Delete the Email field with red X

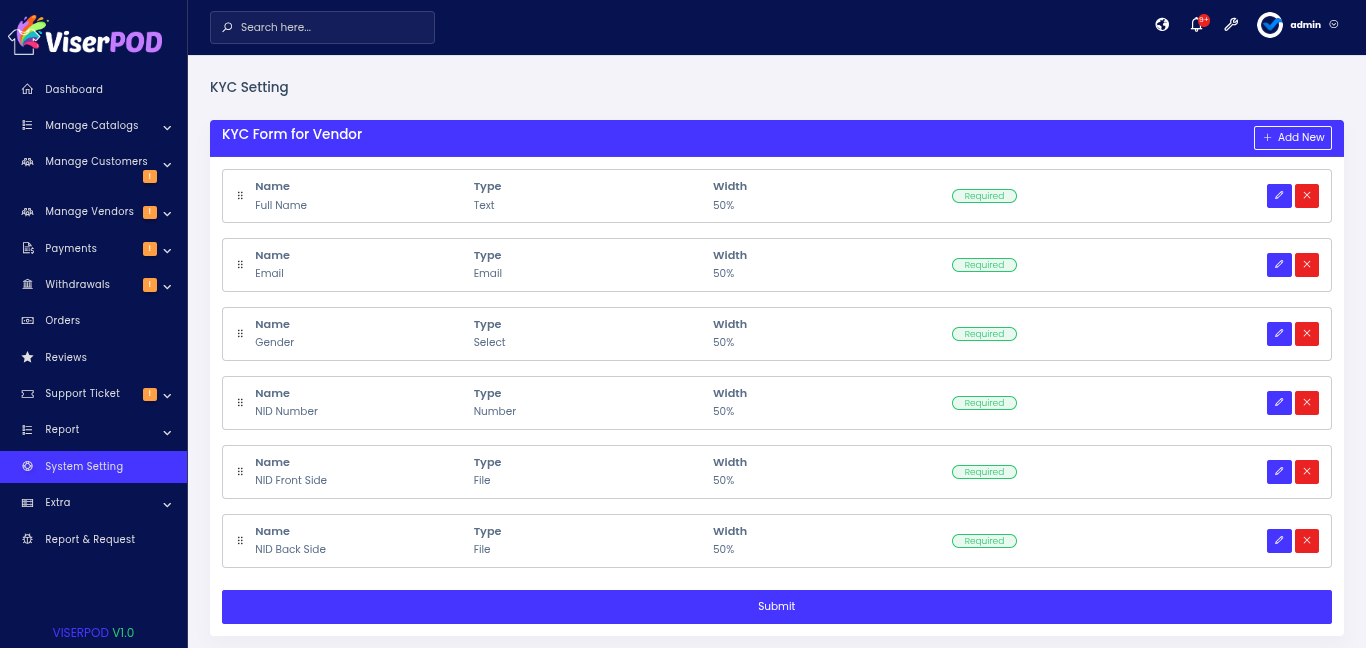[1307, 265]
